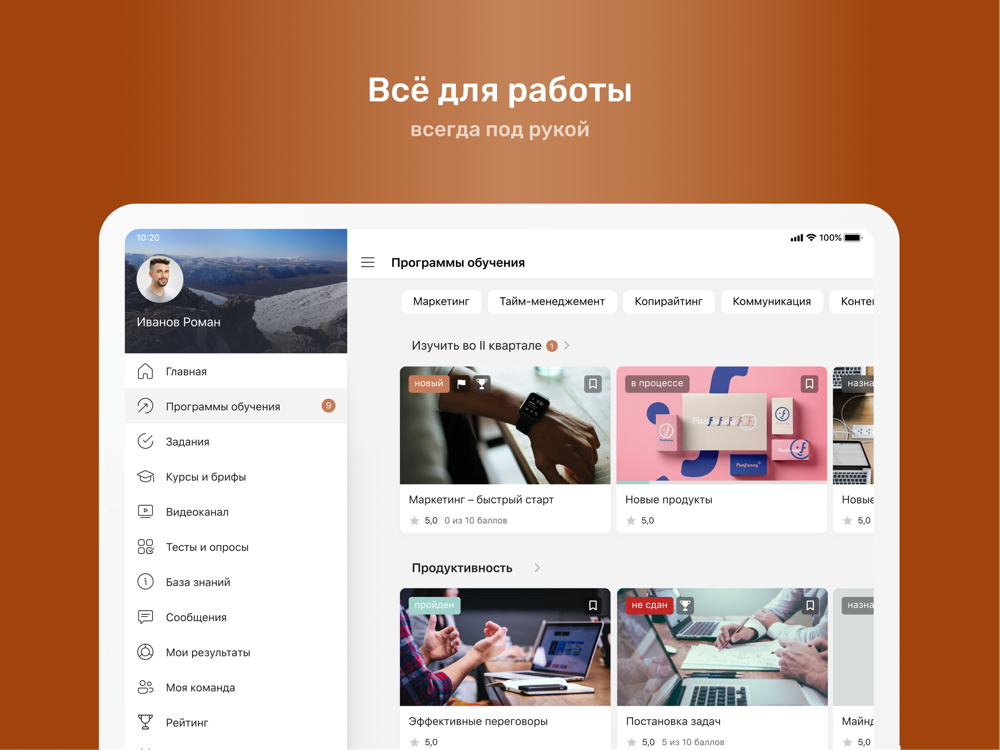Click the progress bar under Новые продукты image
Viewport: 1000px width, 750px height.
coord(721,482)
